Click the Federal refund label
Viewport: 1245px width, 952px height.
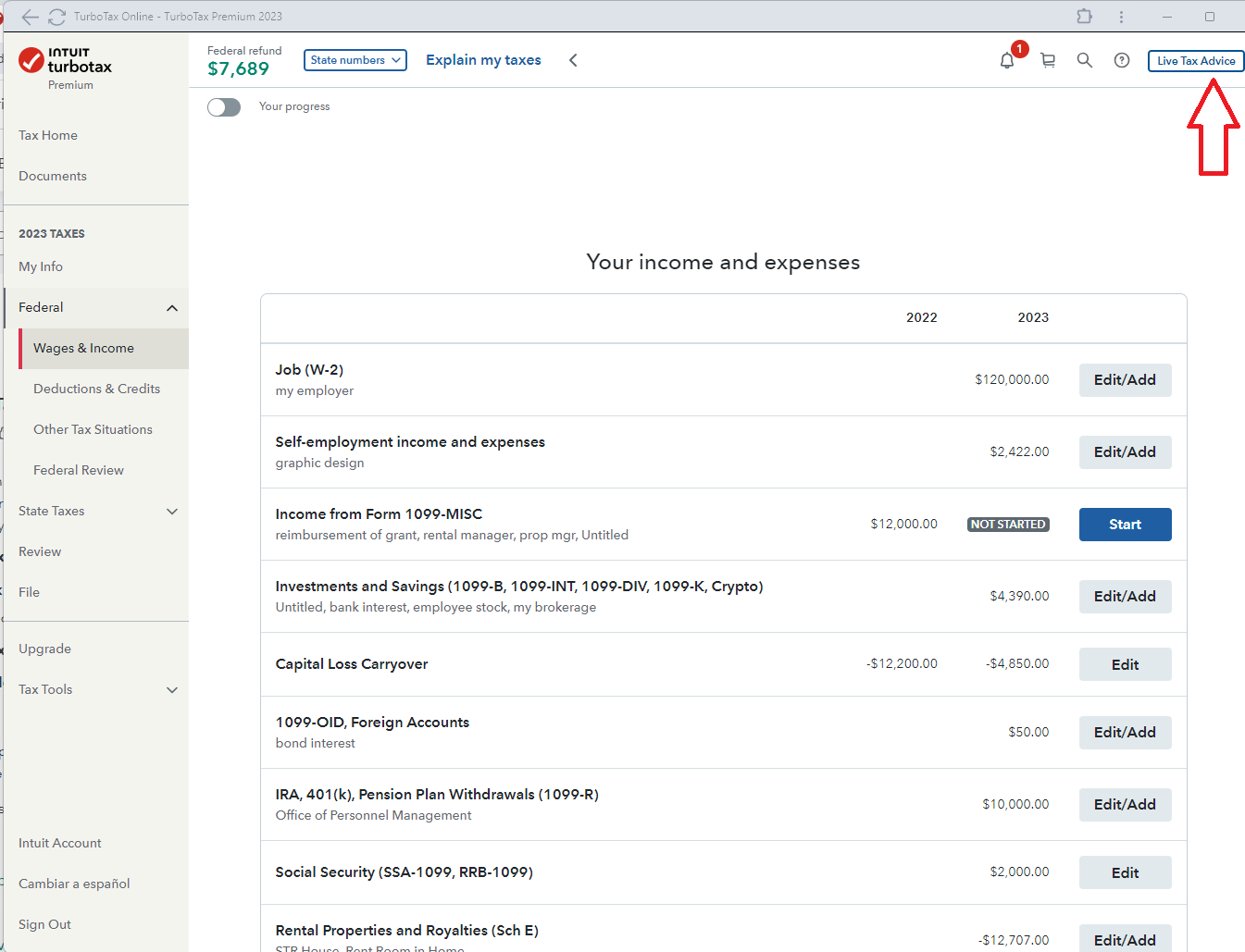tap(244, 51)
